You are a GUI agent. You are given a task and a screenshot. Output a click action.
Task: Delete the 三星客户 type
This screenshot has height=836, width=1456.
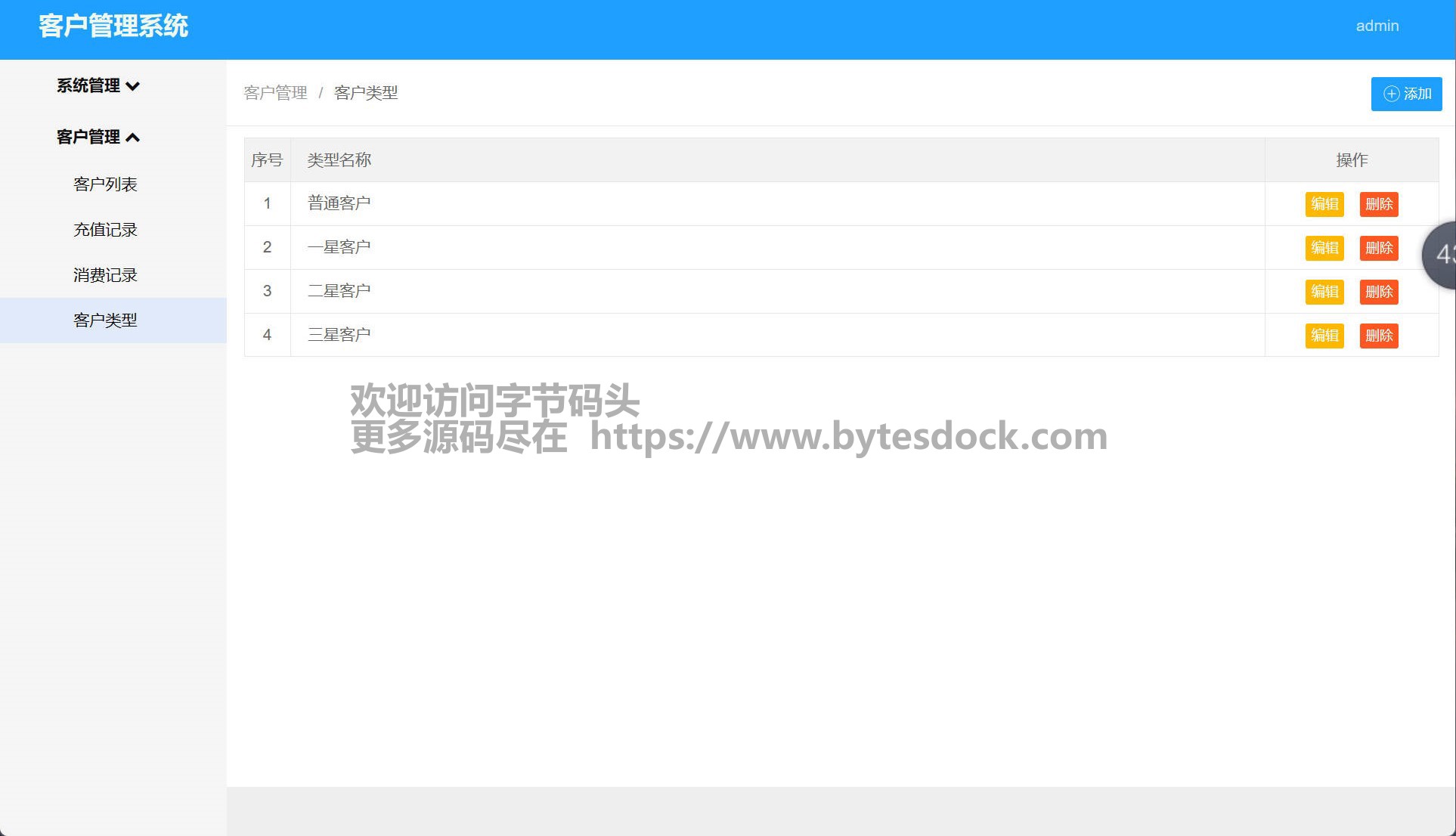point(1378,336)
